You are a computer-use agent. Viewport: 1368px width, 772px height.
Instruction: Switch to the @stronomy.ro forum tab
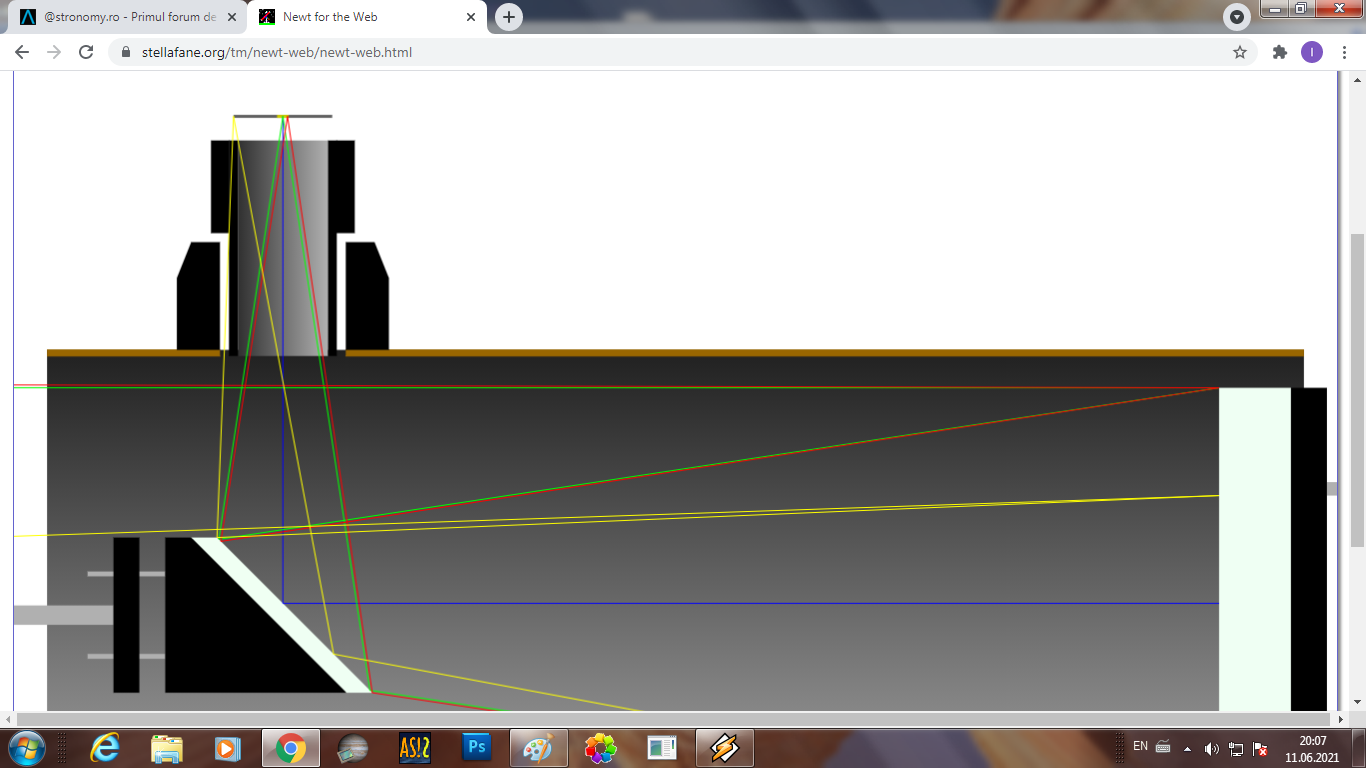pos(128,17)
